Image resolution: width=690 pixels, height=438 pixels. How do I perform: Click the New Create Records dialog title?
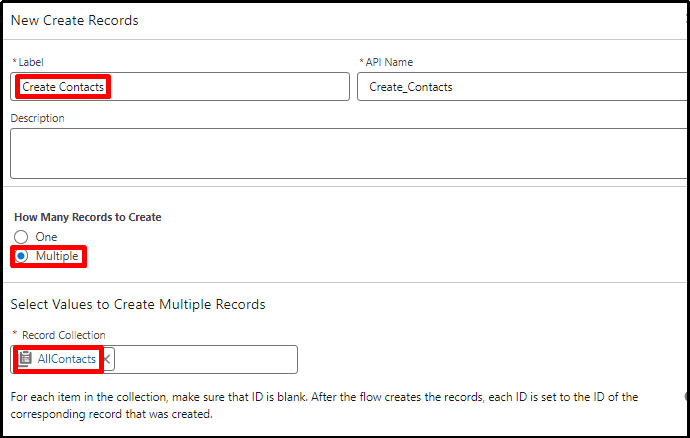[74, 20]
